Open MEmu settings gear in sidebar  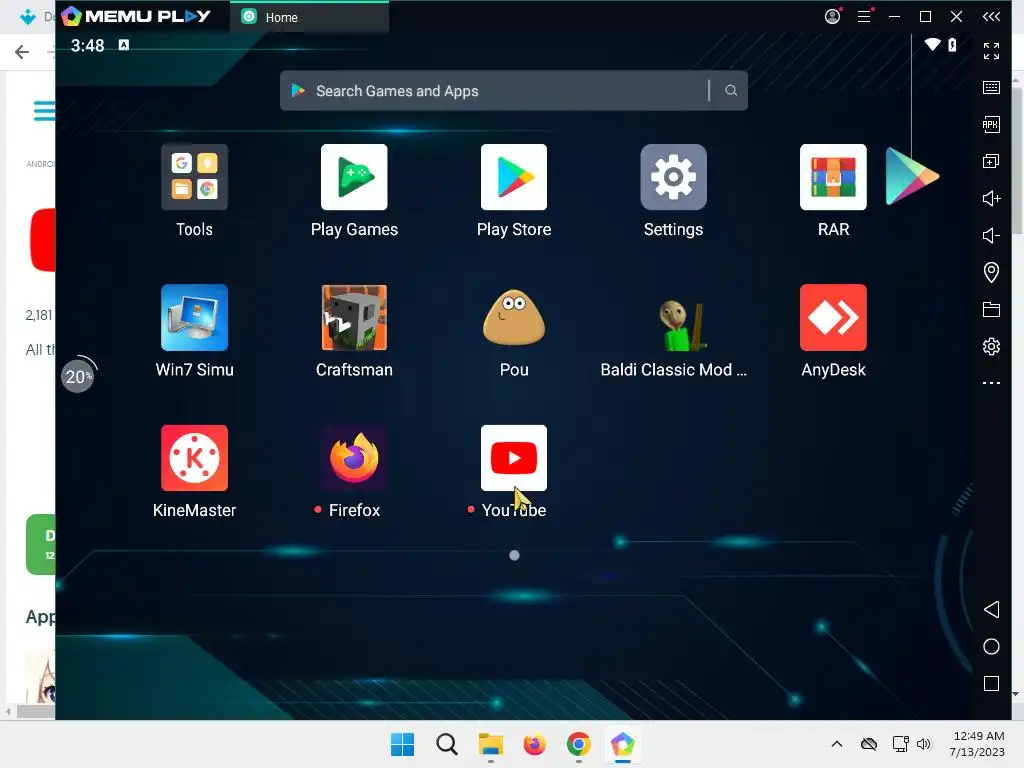coord(991,346)
